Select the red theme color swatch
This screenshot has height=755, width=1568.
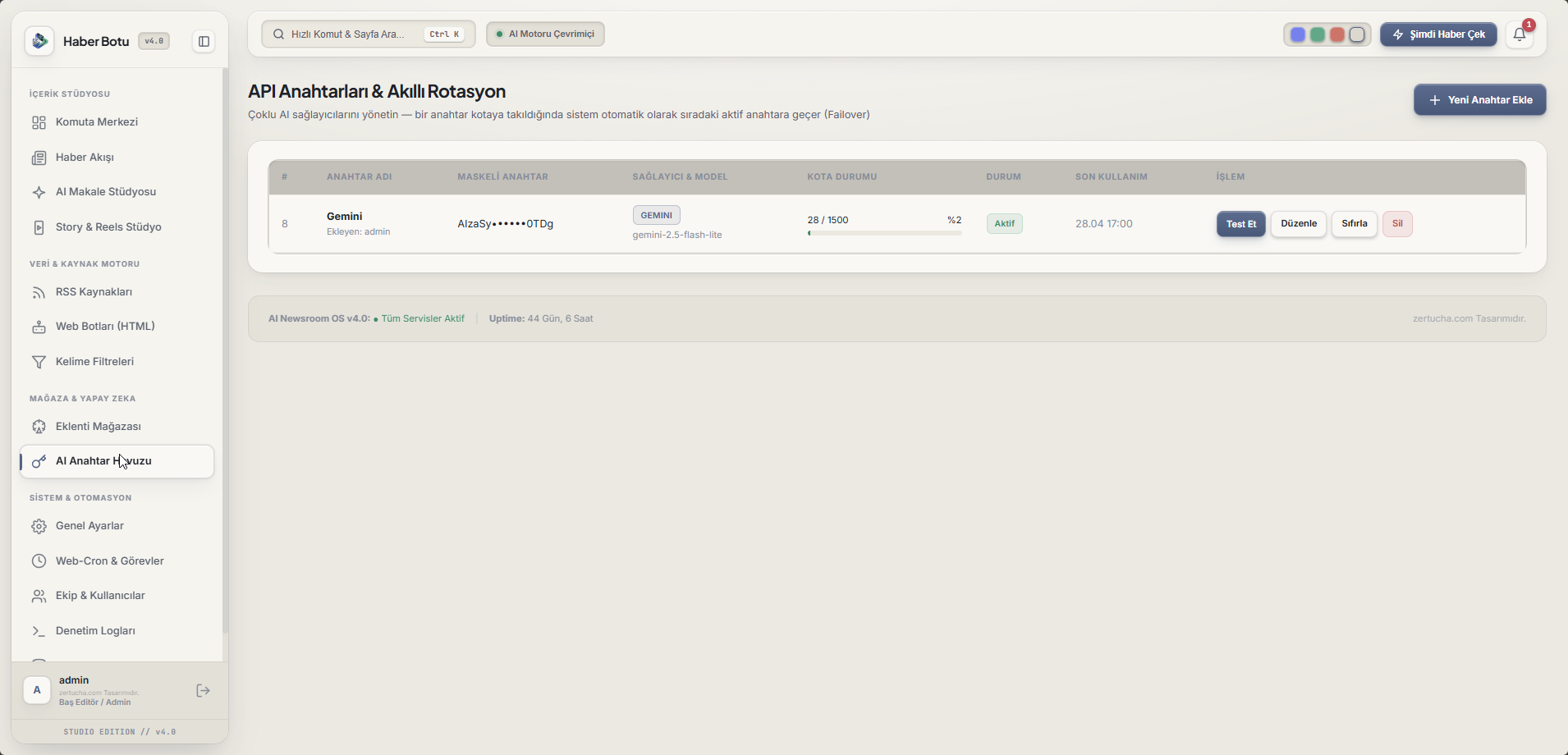(x=1337, y=34)
